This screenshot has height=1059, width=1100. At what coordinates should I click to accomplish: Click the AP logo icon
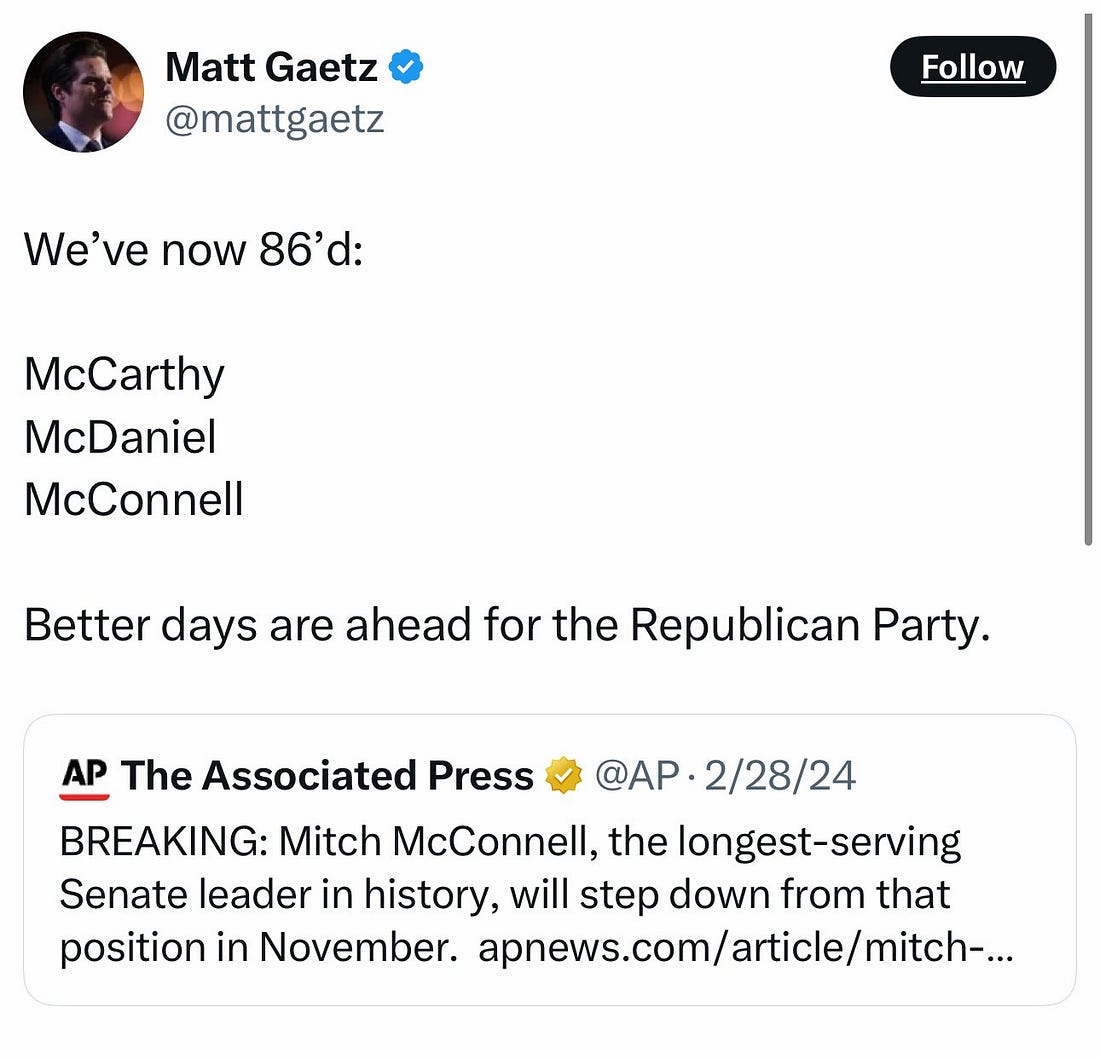coord(84,777)
